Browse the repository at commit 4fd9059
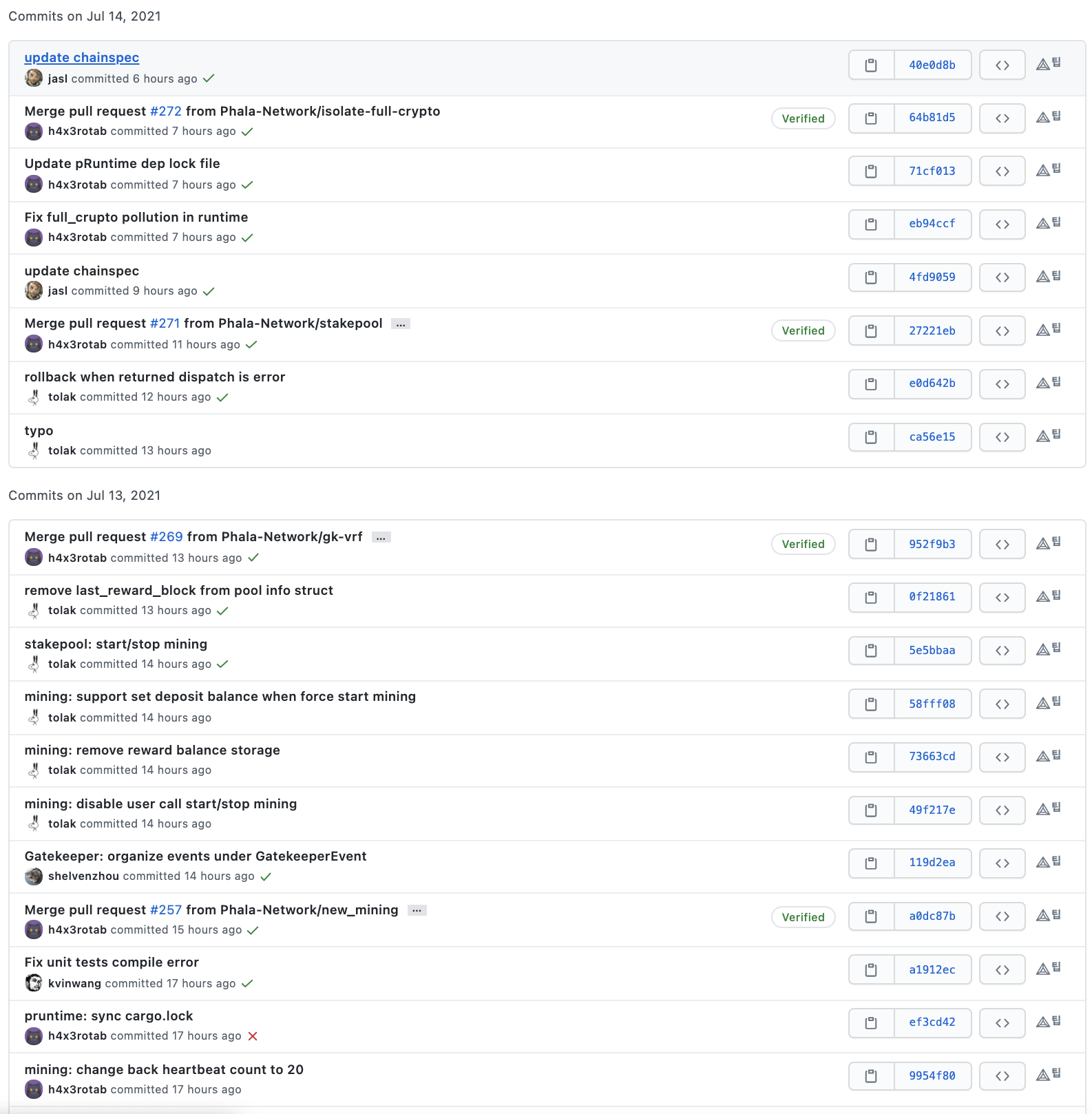The image size is (1092, 1114). pyautogui.click(x=1002, y=277)
